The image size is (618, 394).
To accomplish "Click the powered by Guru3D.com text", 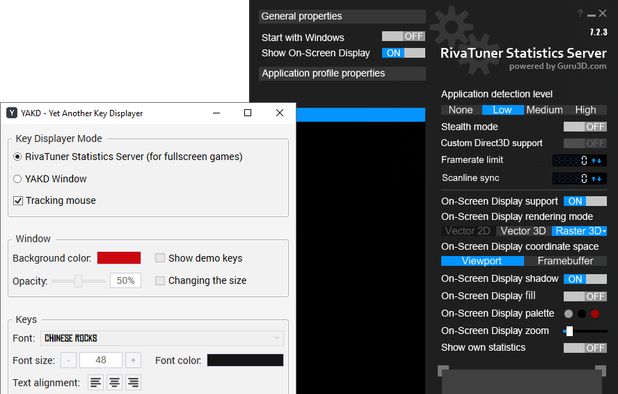I will point(558,66).
